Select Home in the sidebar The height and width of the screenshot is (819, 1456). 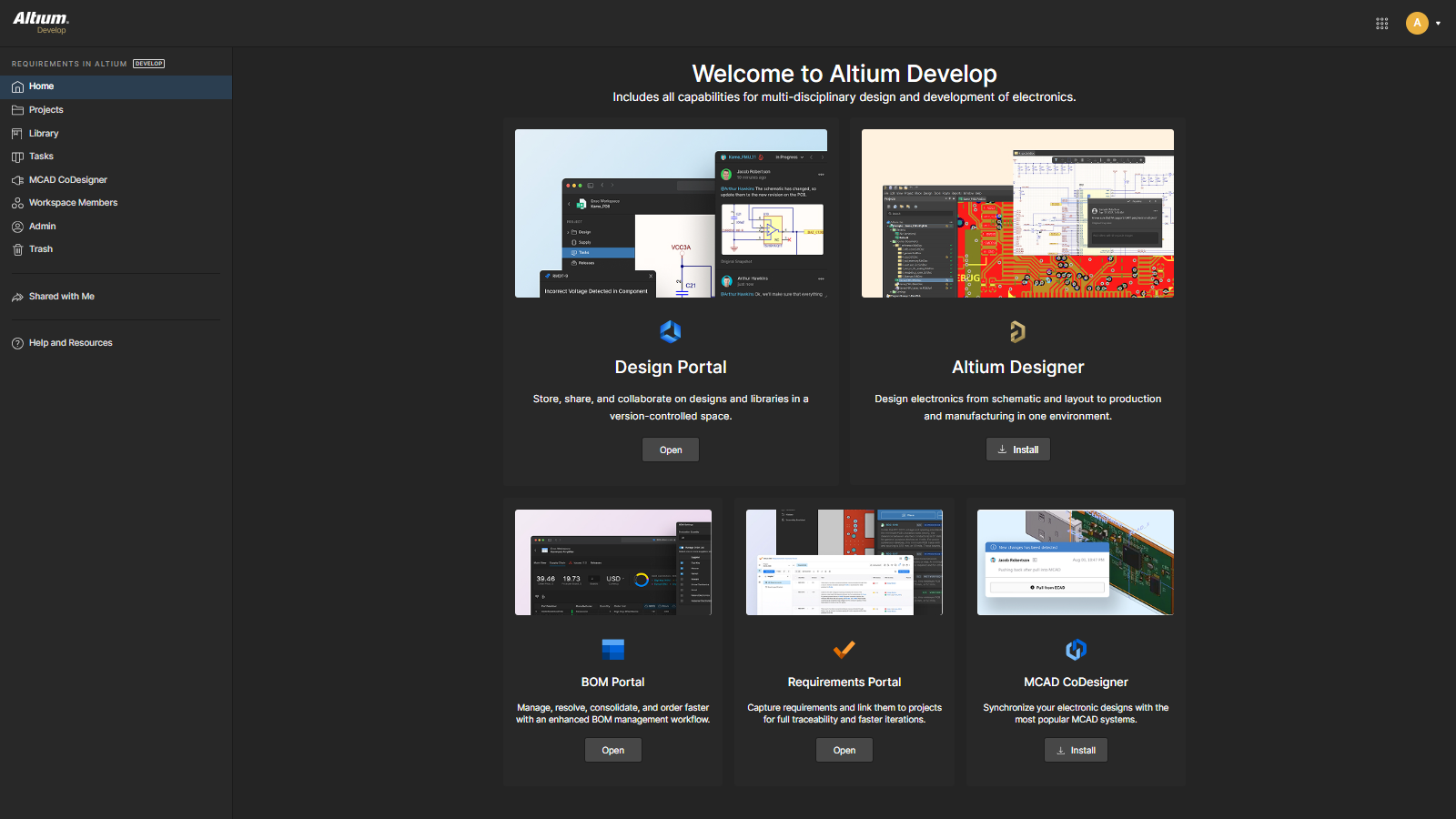tap(41, 86)
